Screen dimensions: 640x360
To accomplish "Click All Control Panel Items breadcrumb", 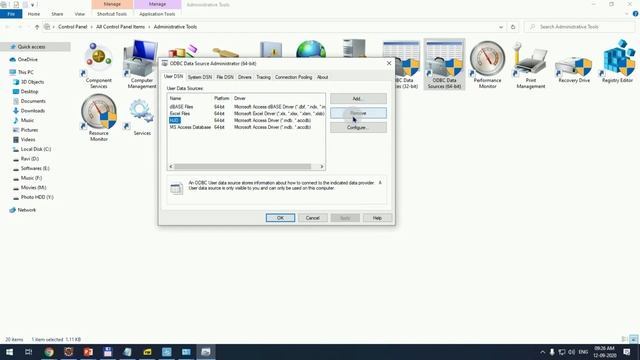I will click(120, 27).
